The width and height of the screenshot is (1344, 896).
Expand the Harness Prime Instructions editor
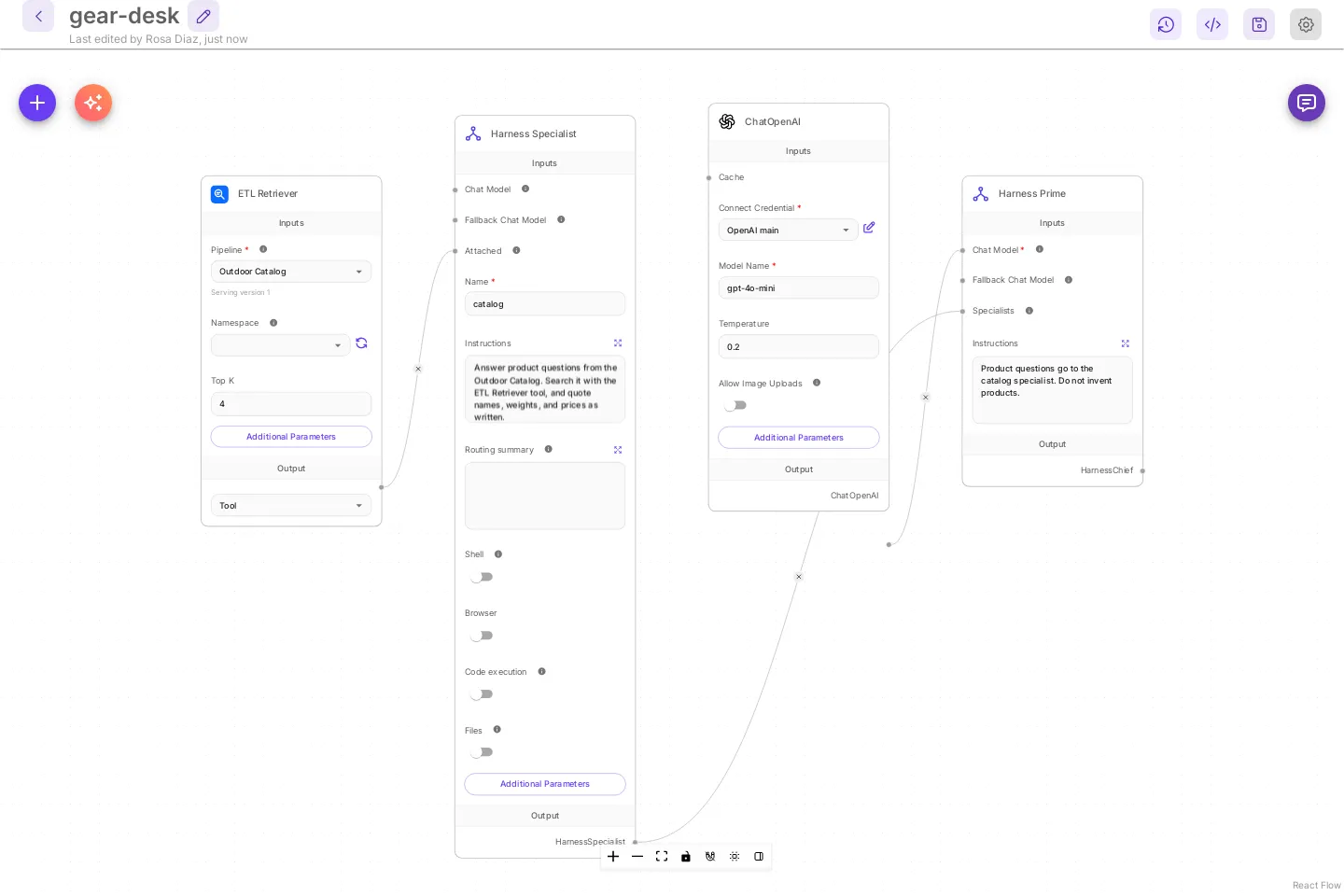1126,343
